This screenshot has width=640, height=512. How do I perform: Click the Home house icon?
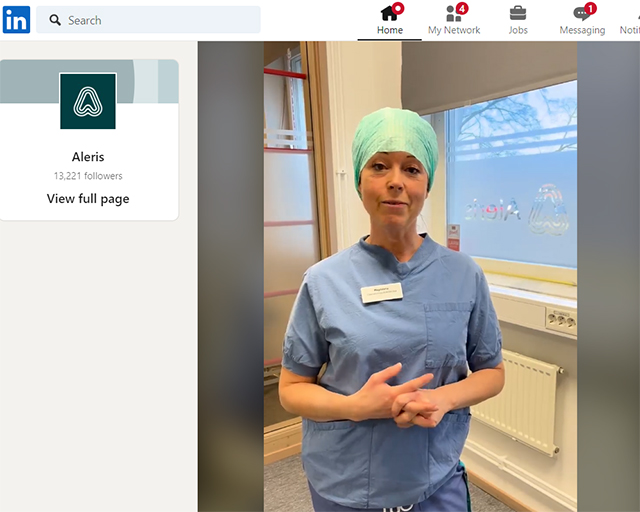point(389,13)
